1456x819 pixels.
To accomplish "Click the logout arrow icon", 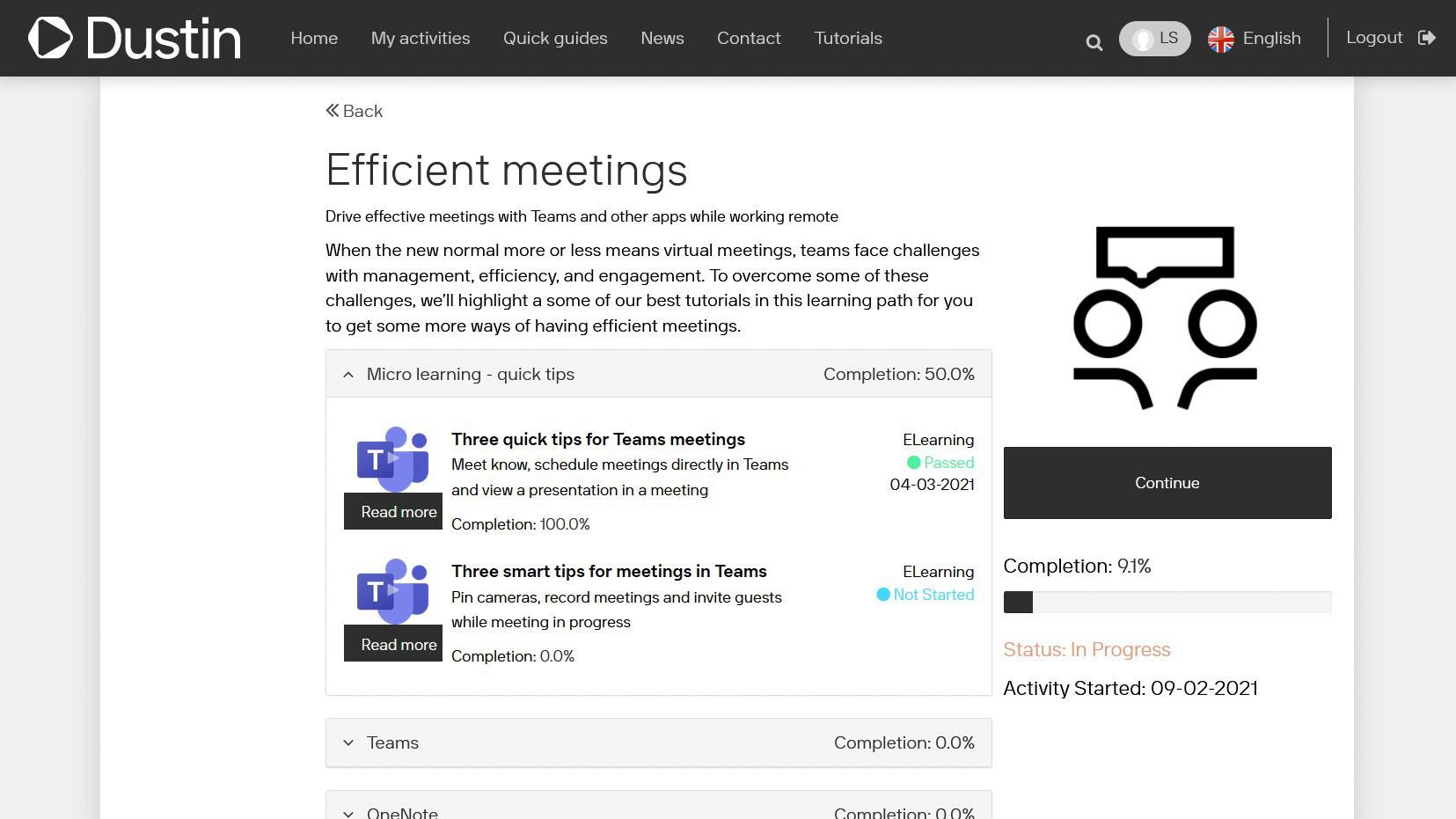I will click(1427, 38).
